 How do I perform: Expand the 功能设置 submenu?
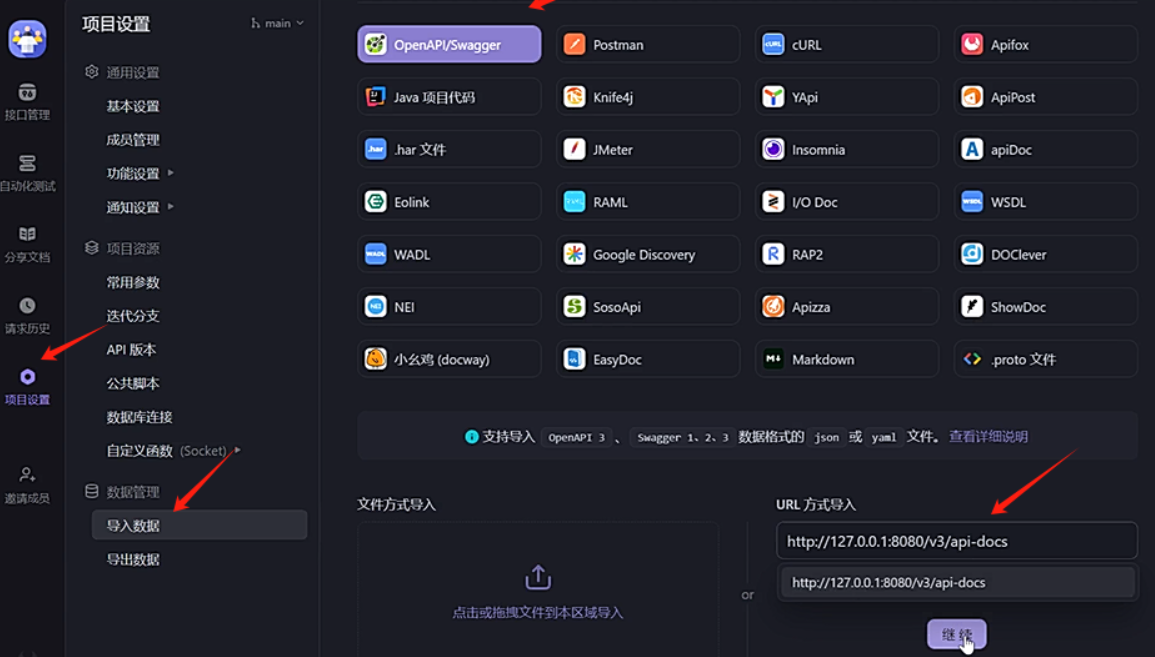point(170,173)
